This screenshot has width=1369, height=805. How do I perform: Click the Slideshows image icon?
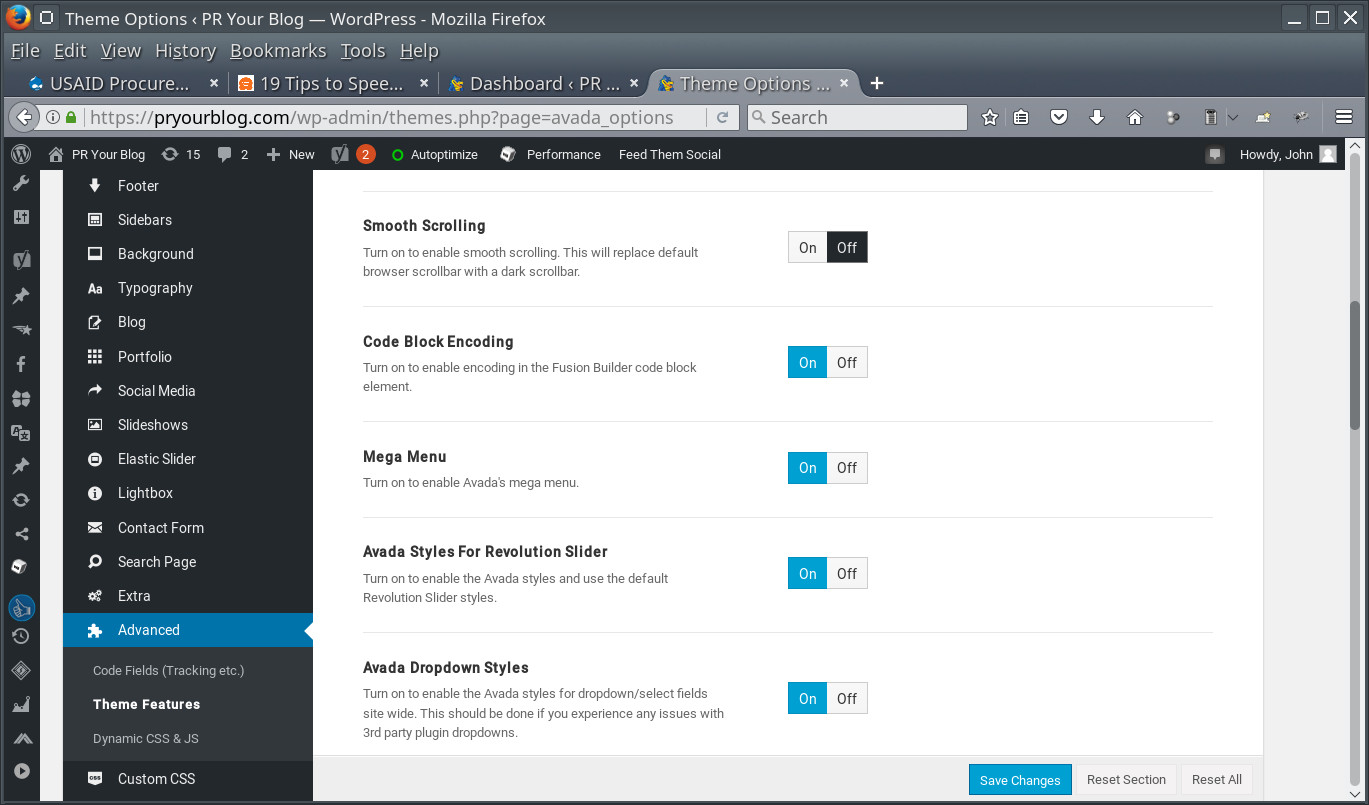pos(93,425)
